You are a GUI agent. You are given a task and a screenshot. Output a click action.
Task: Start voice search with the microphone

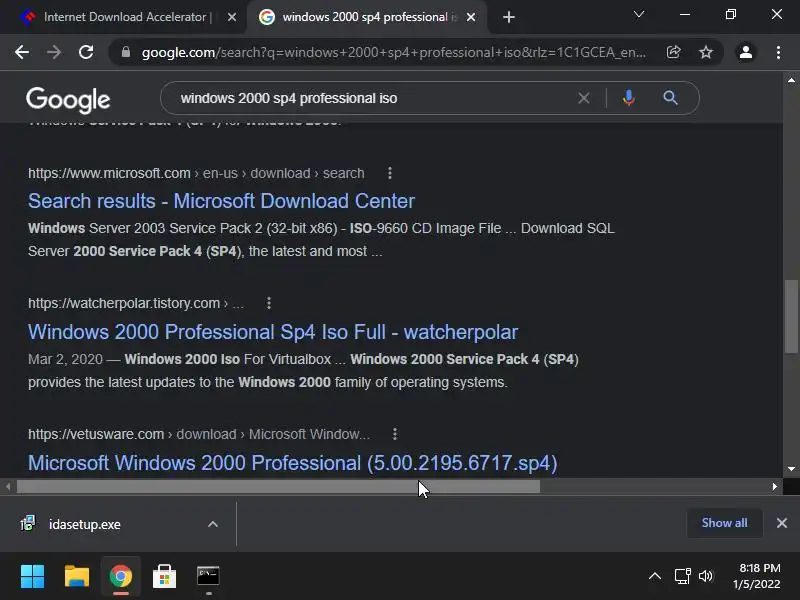(629, 98)
